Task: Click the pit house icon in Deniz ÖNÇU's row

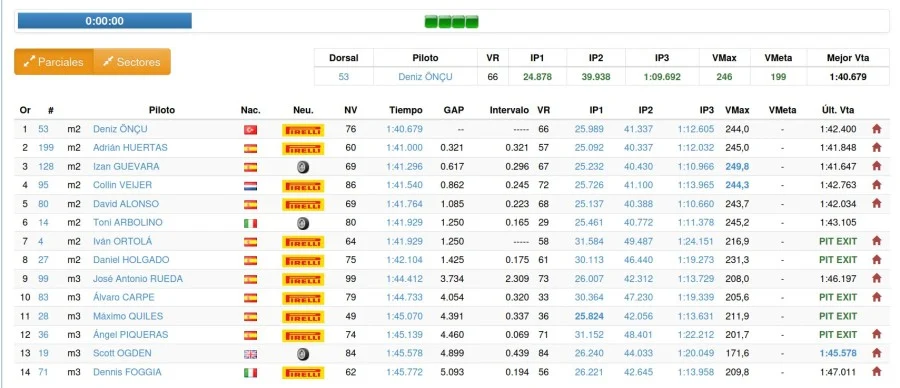Action: [876, 129]
